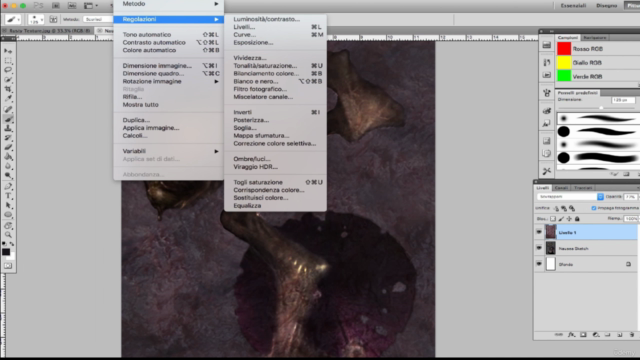
Task: Expand the Rotazione immagine submenu
Action: pos(169,81)
